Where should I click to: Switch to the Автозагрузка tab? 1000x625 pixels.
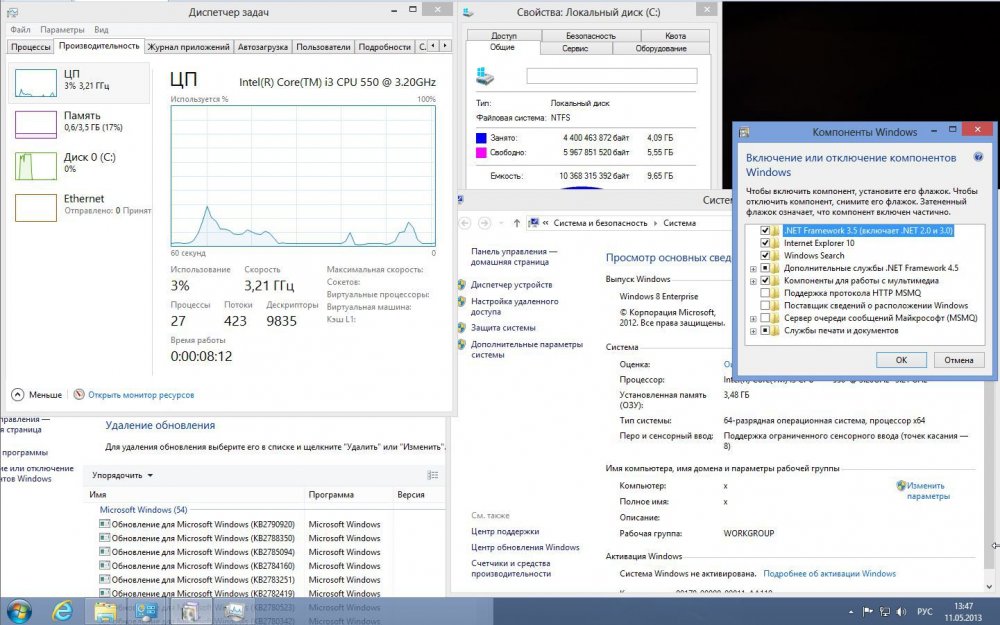point(263,47)
